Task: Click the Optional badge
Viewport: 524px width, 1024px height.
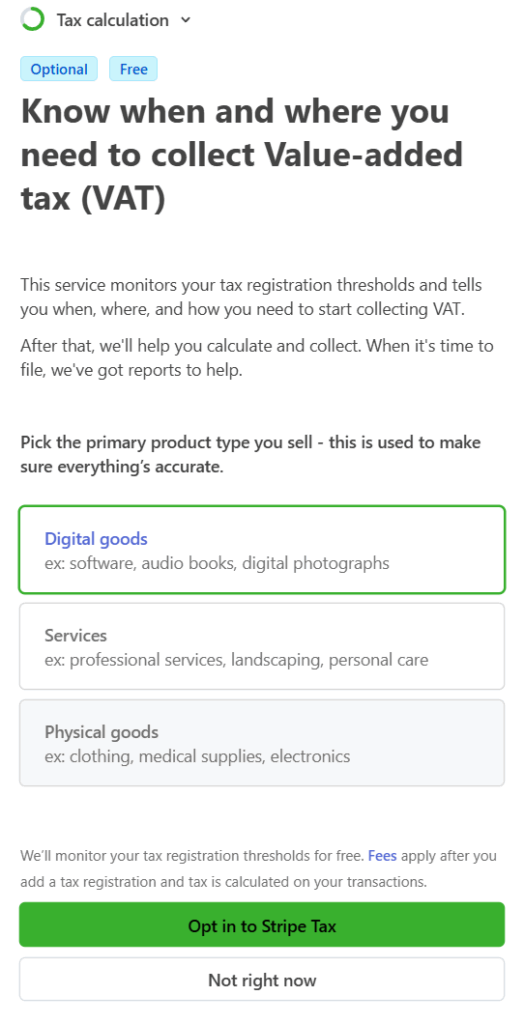Action: pos(59,69)
